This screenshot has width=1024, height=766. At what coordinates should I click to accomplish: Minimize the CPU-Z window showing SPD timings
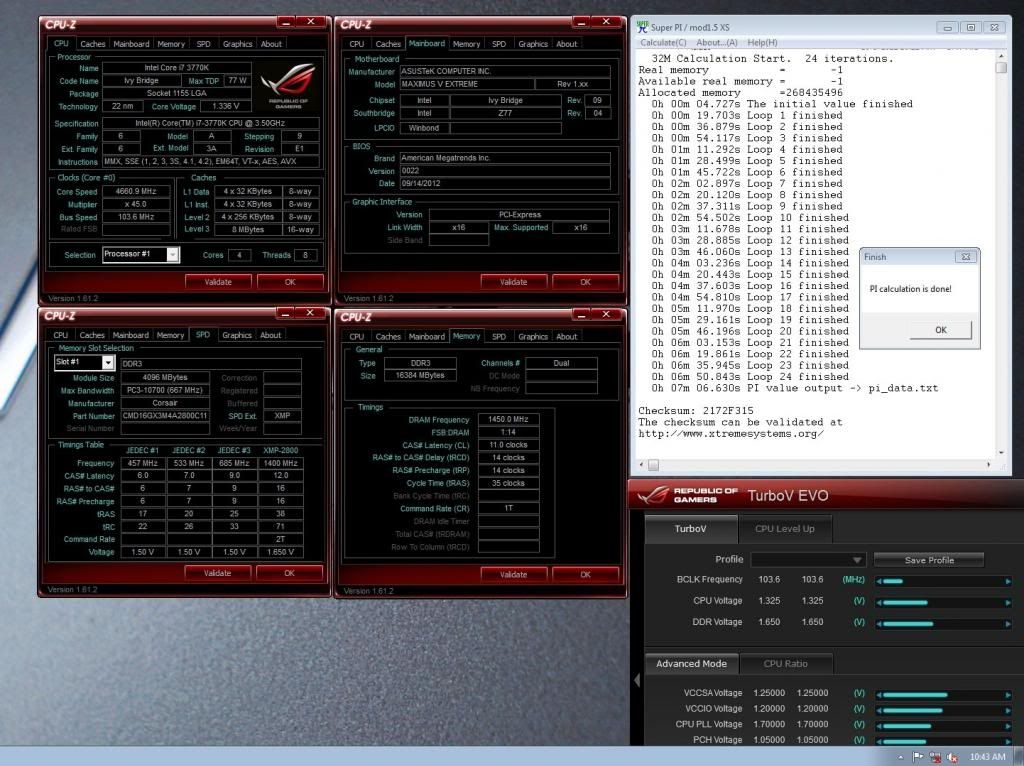click(x=285, y=313)
